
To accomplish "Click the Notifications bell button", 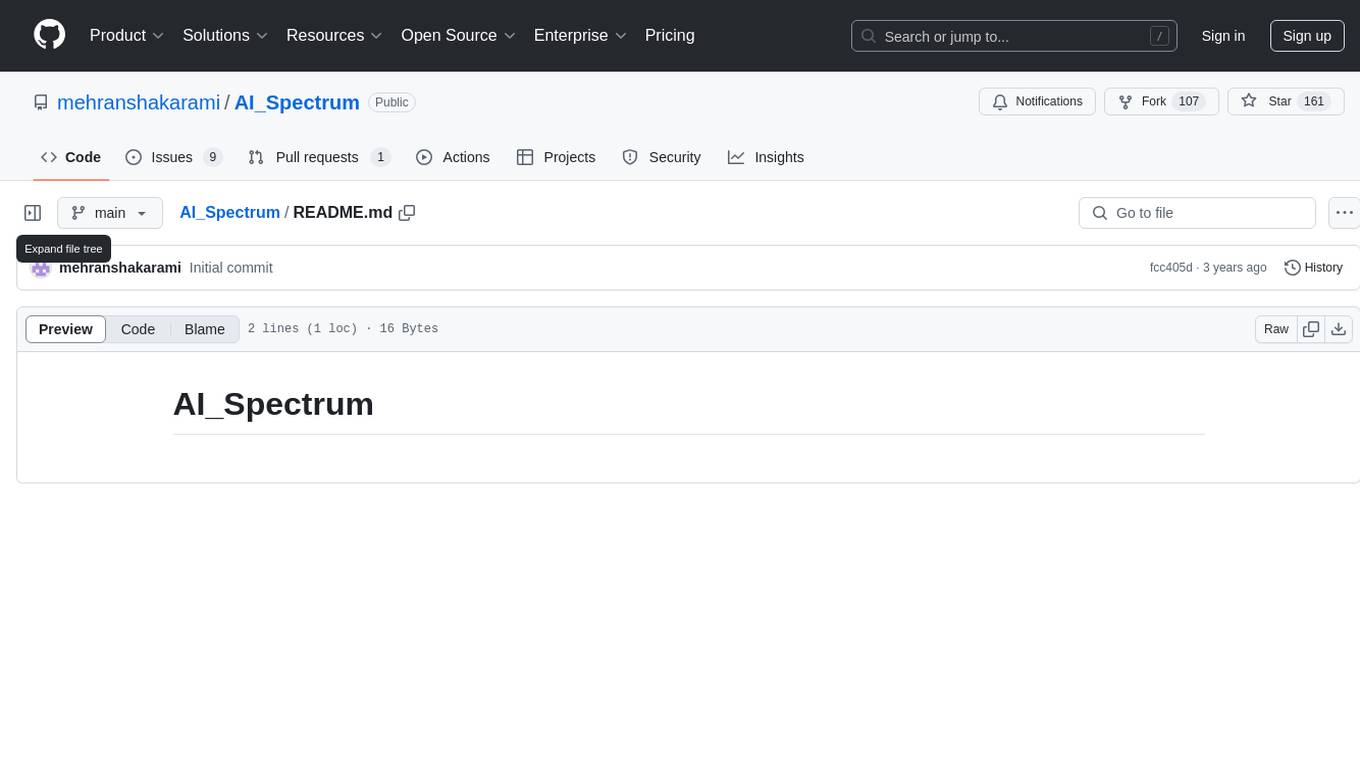I will pyautogui.click(x=1037, y=102).
